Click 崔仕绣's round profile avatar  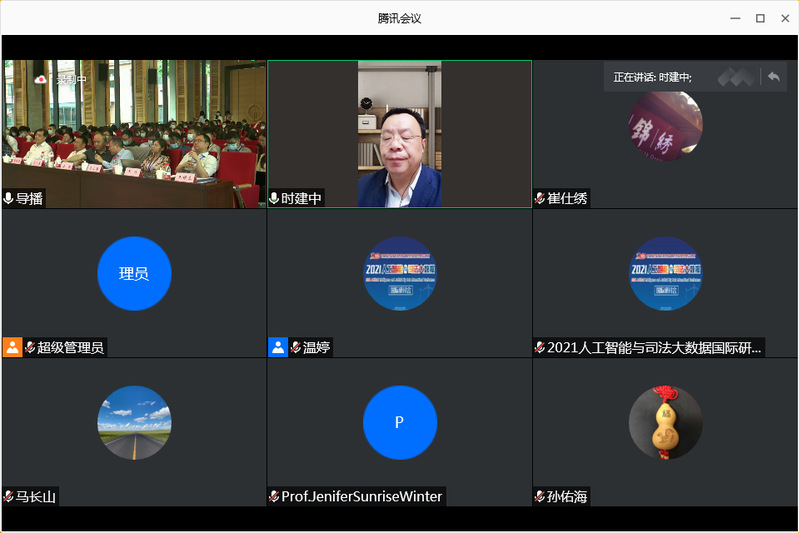click(665, 125)
